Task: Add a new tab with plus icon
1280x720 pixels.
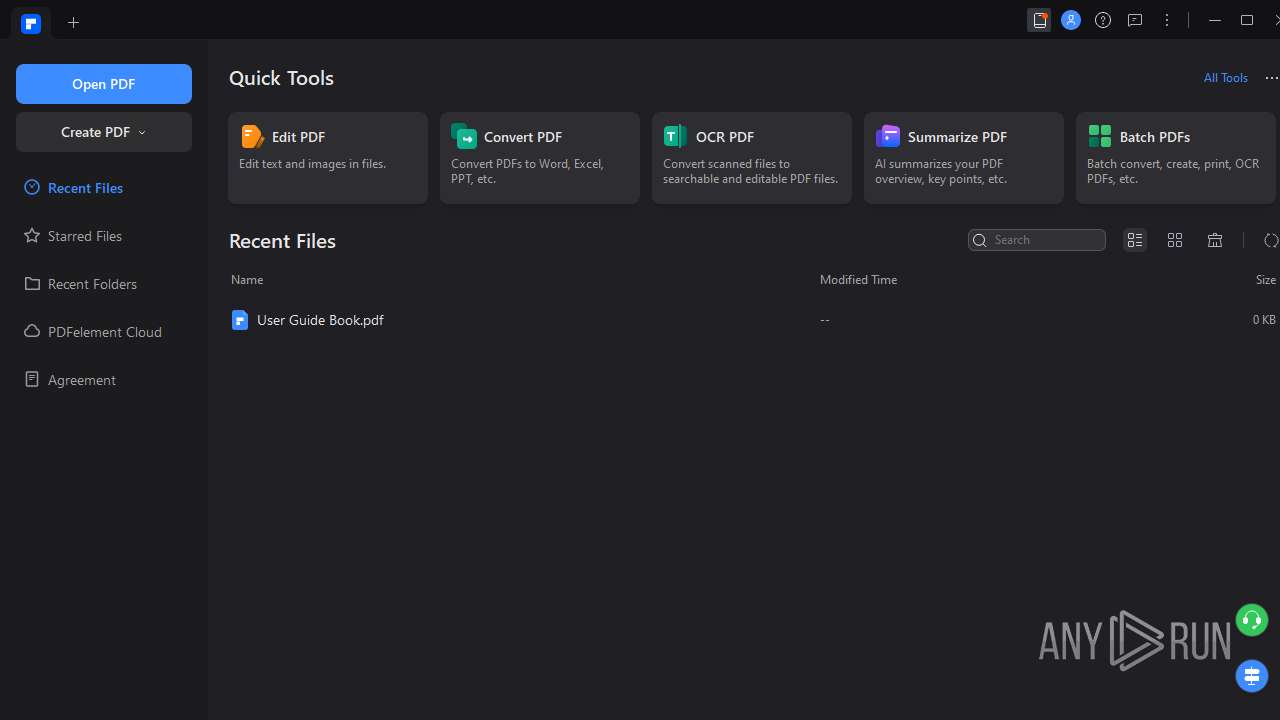Action: tap(73, 22)
